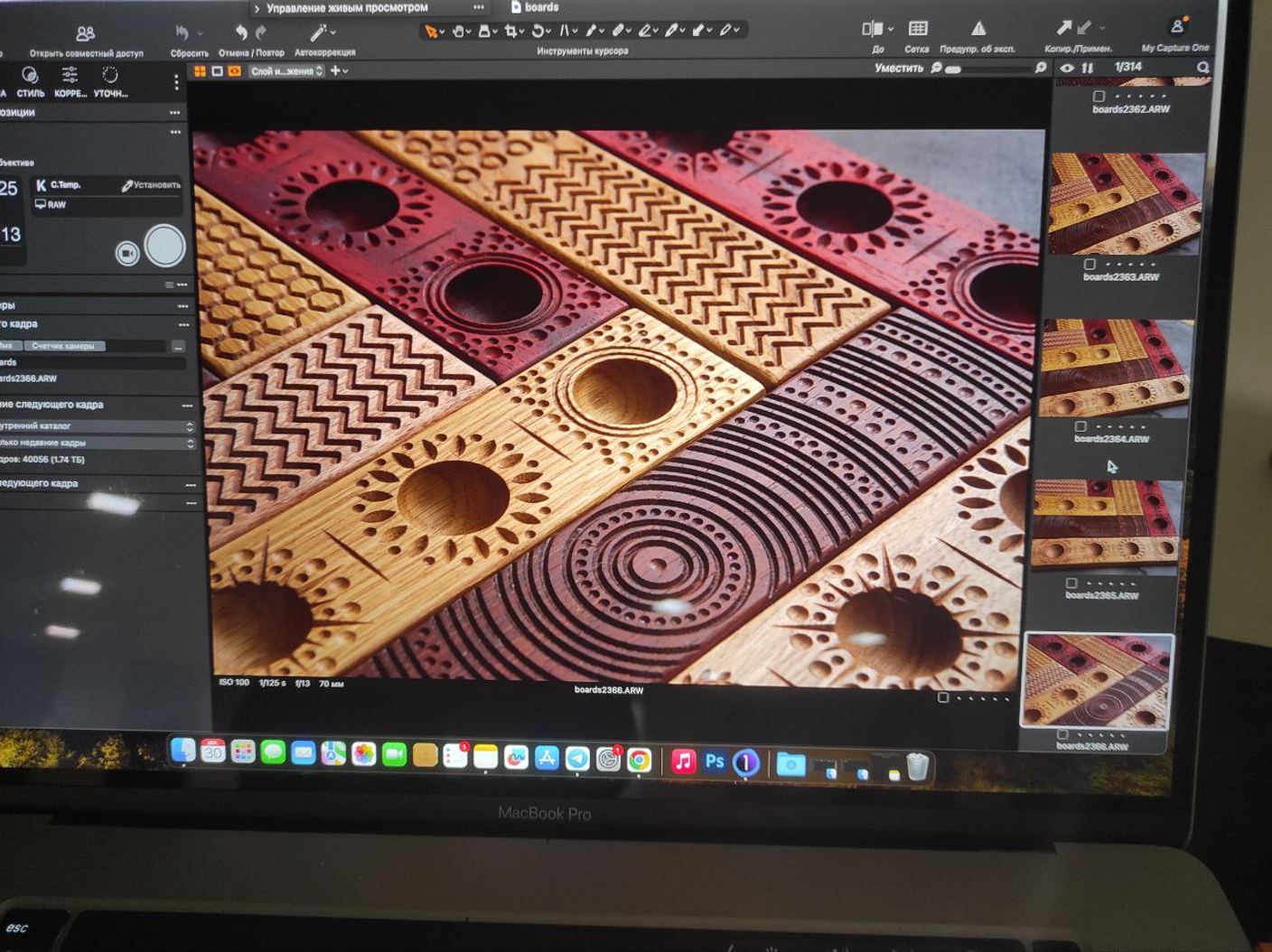Click the Сбросить reset icon
The height and width of the screenshot is (952, 1272).
[x=183, y=33]
